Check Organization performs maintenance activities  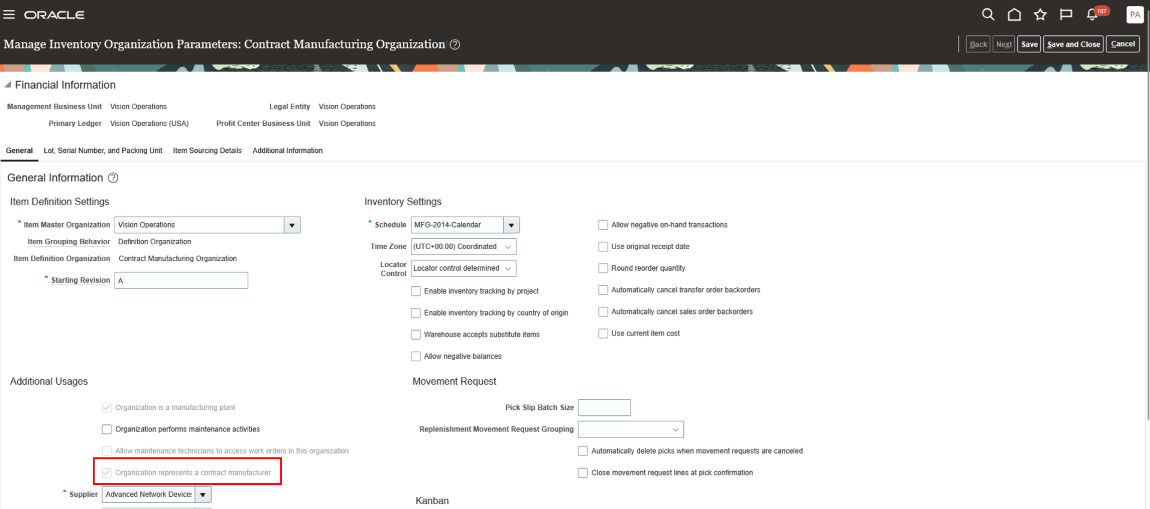click(x=107, y=429)
